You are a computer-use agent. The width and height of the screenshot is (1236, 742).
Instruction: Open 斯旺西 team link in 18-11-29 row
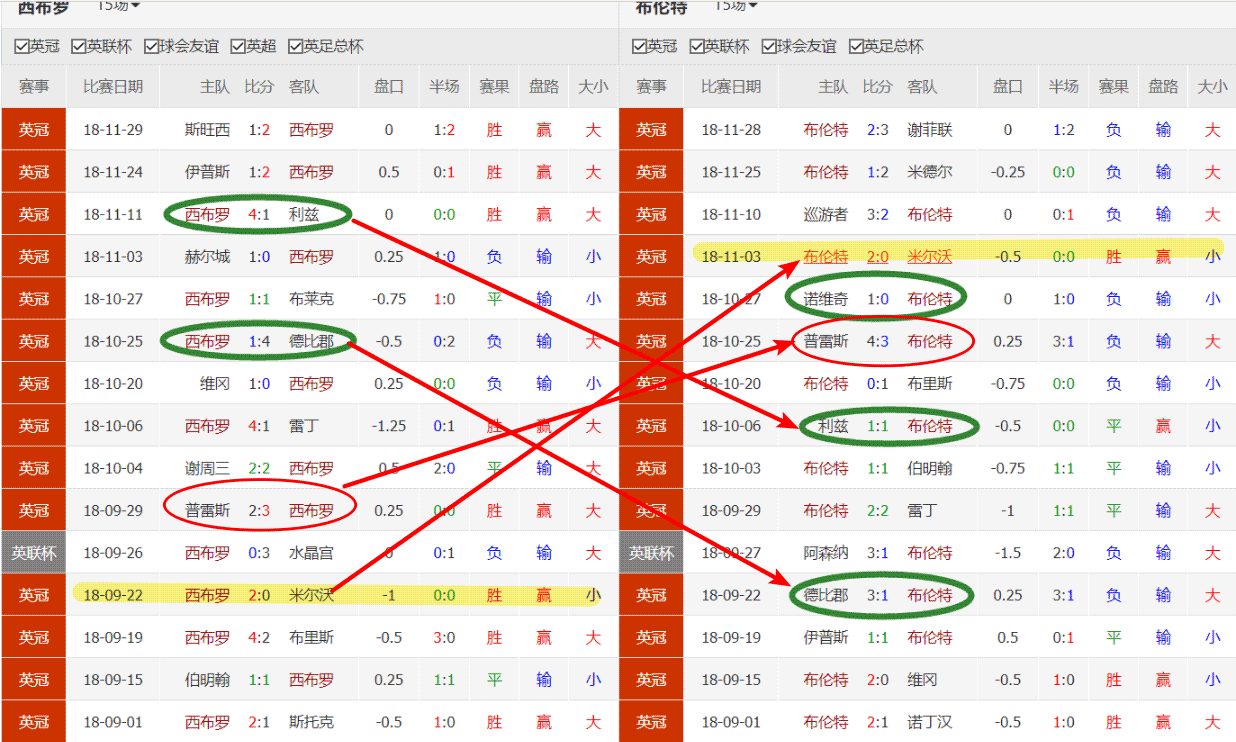(x=207, y=130)
